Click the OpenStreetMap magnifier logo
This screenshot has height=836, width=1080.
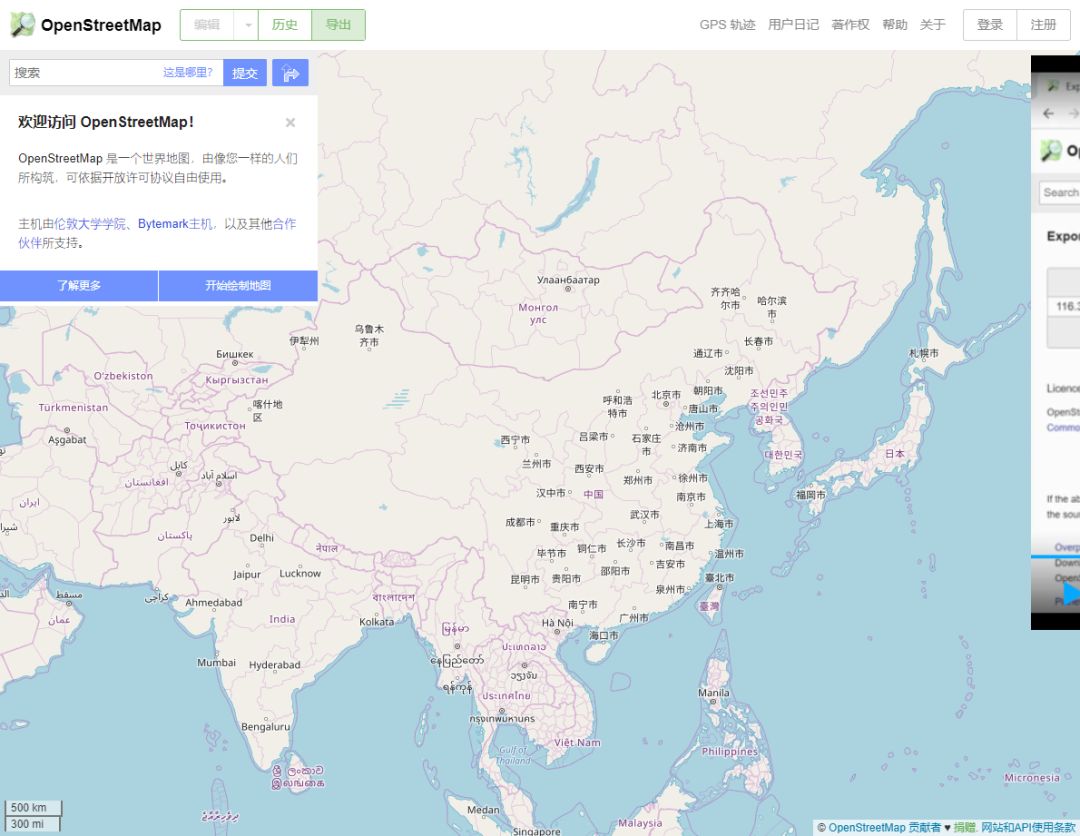click(x=23, y=25)
